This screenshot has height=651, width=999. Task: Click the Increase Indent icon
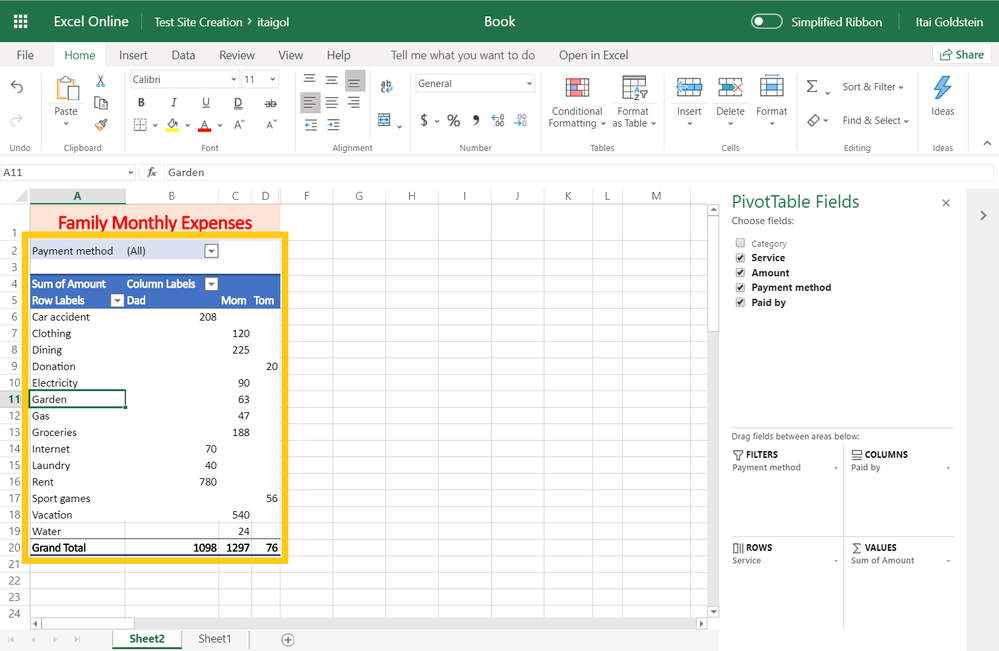pyautogui.click(x=333, y=125)
